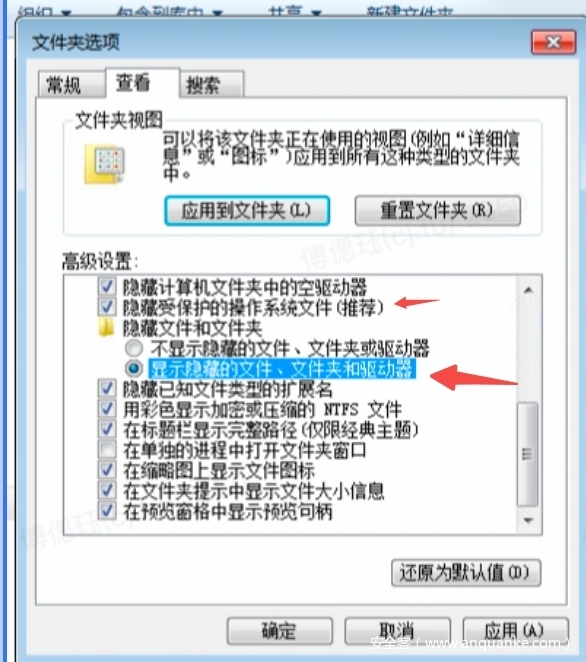
Task: Switch to the 常规 tab
Action: click(x=63, y=84)
